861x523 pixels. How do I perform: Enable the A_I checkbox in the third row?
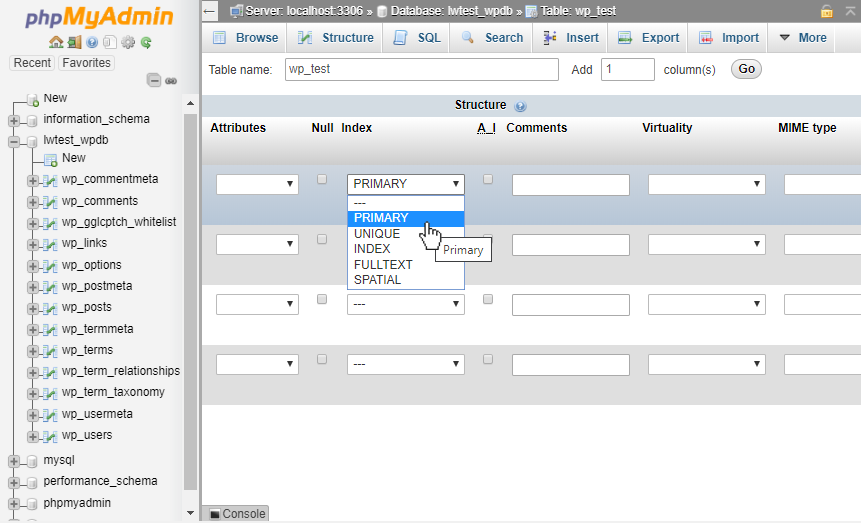[488, 299]
